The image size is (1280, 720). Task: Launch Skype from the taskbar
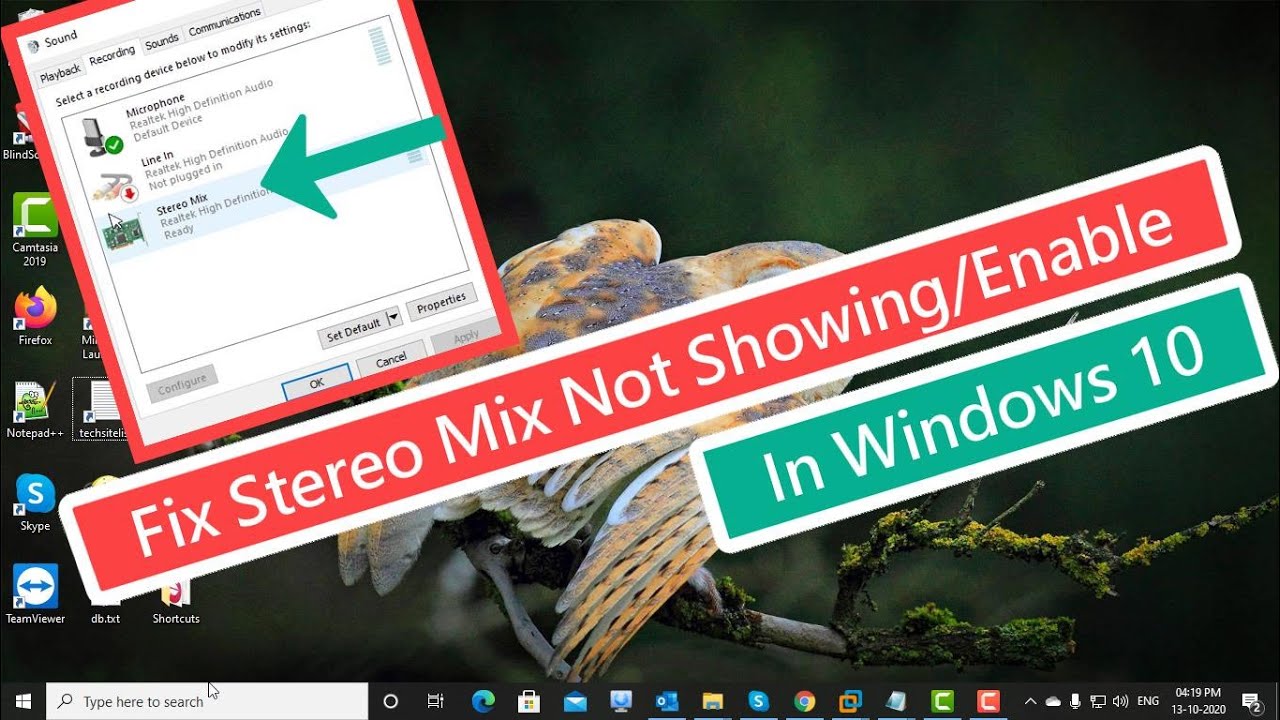click(x=759, y=701)
